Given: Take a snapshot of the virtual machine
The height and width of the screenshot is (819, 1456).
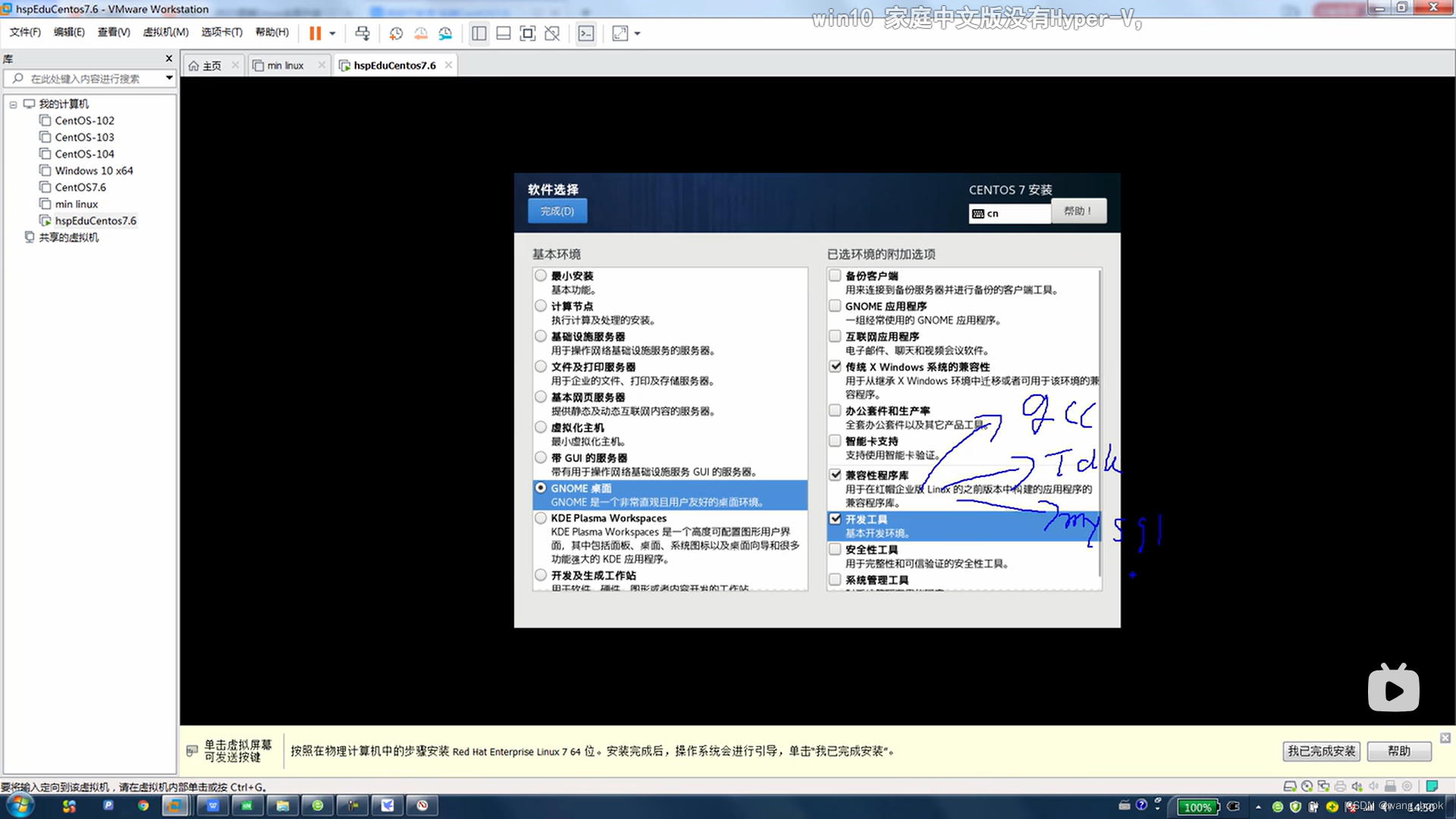Looking at the screenshot, I should (396, 33).
